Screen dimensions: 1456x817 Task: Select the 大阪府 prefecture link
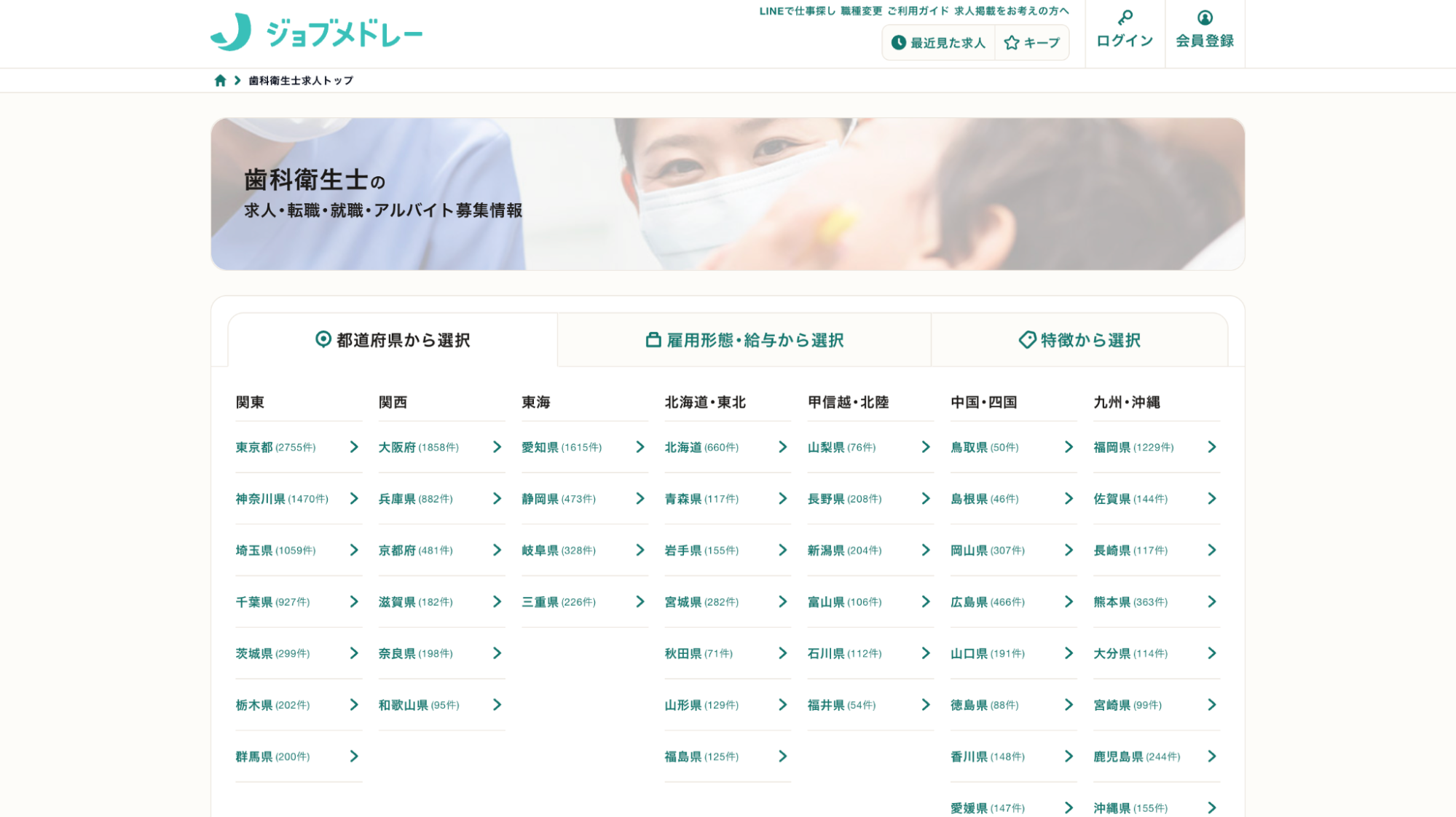coord(394,448)
